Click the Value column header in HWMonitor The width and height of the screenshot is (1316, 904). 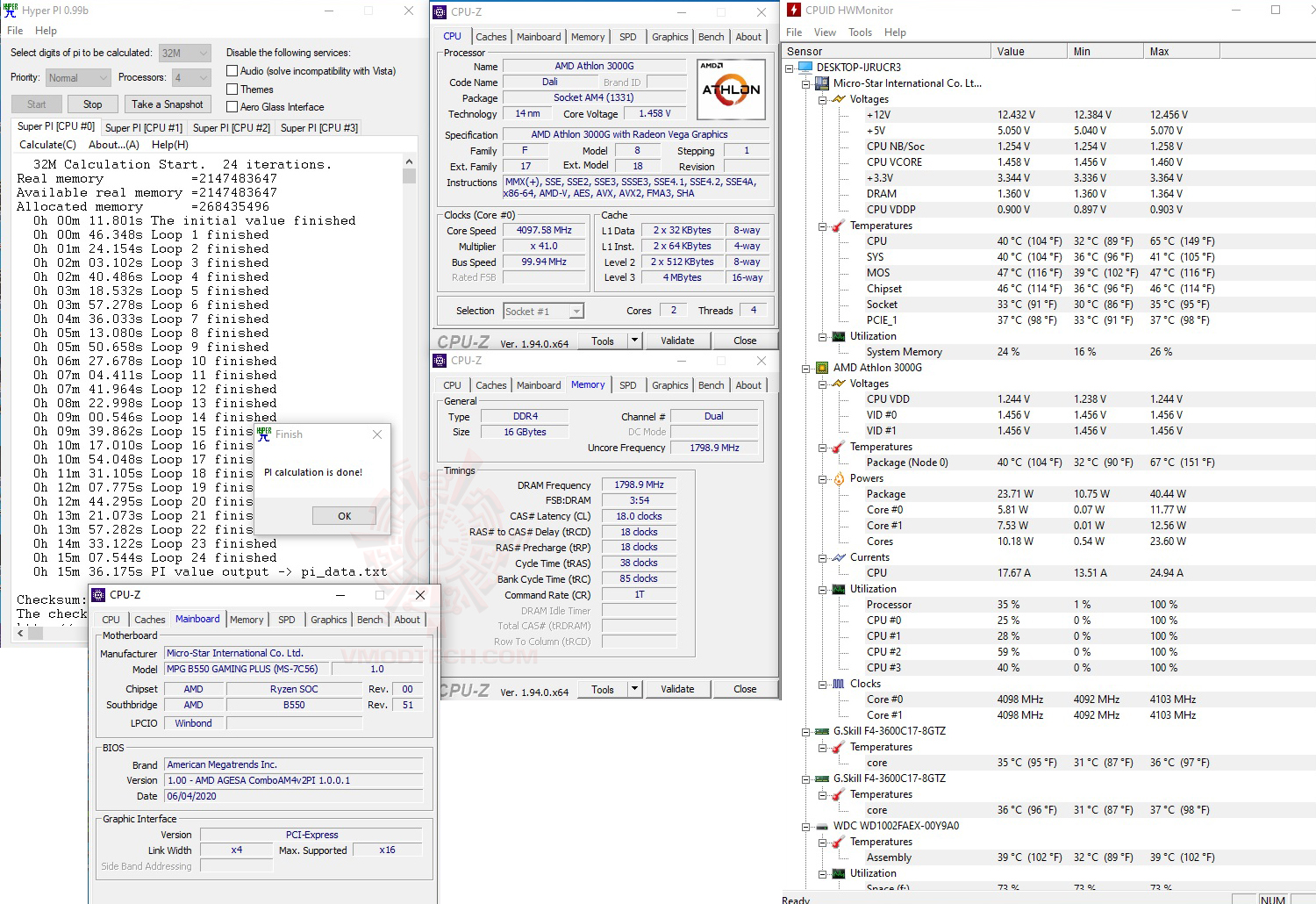point(1029,52)
